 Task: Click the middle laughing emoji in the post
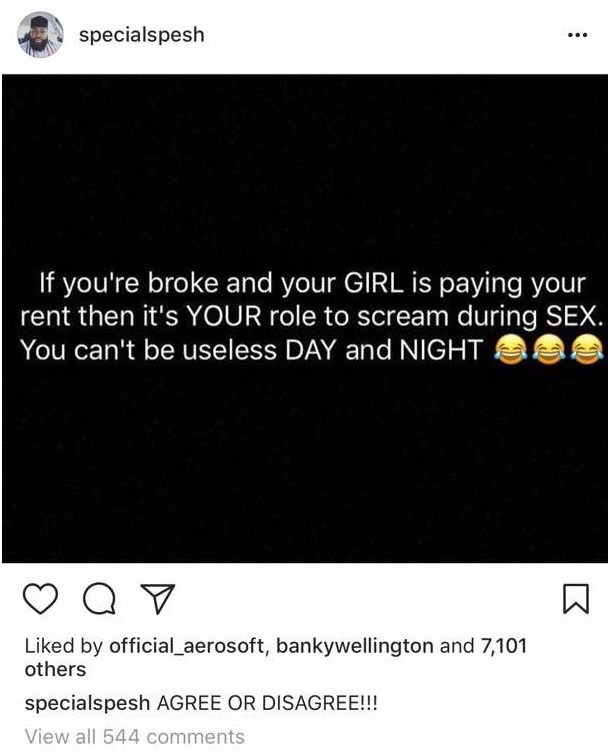[549, 350]
